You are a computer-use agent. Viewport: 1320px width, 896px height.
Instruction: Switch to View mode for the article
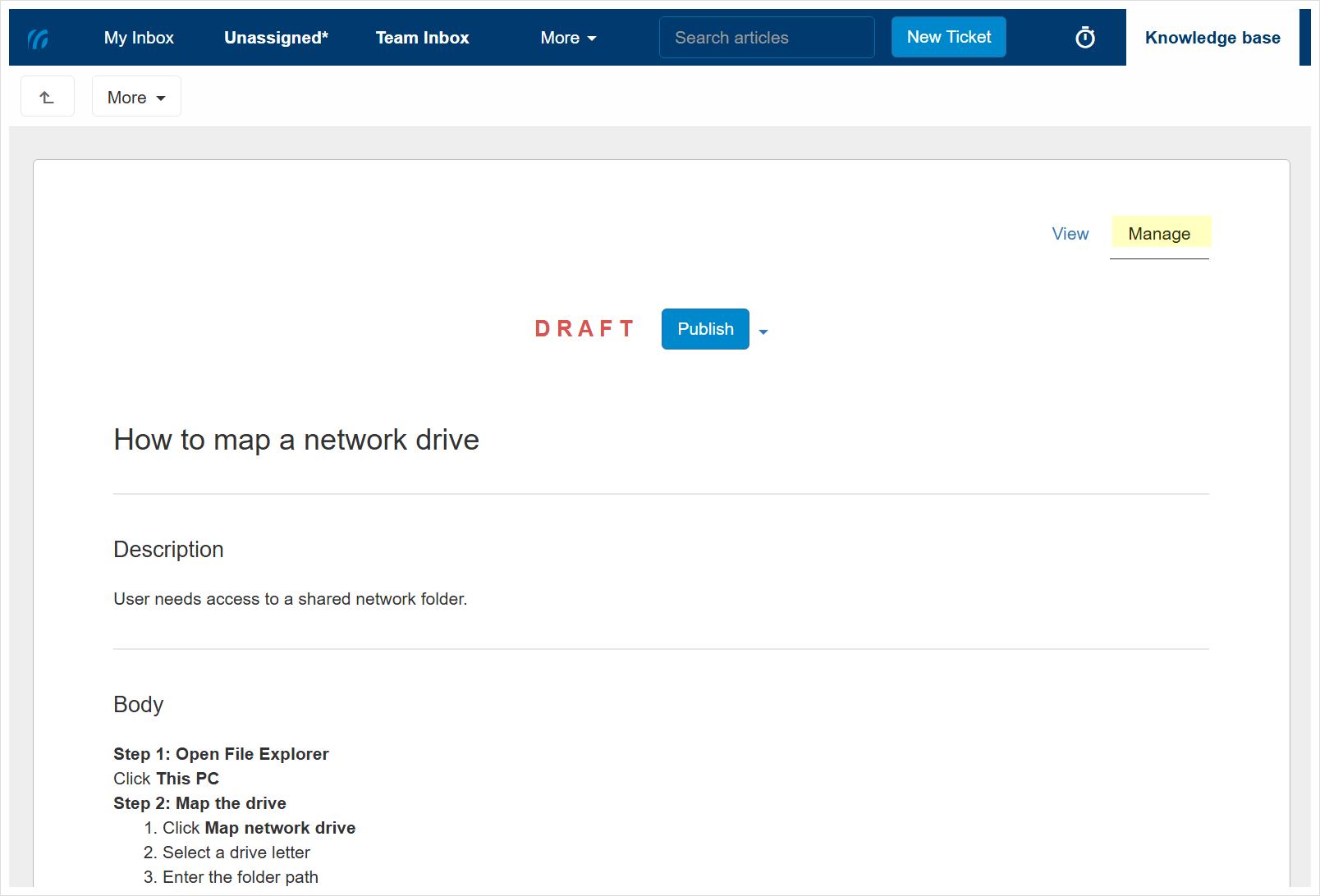tap(1070, 234)
